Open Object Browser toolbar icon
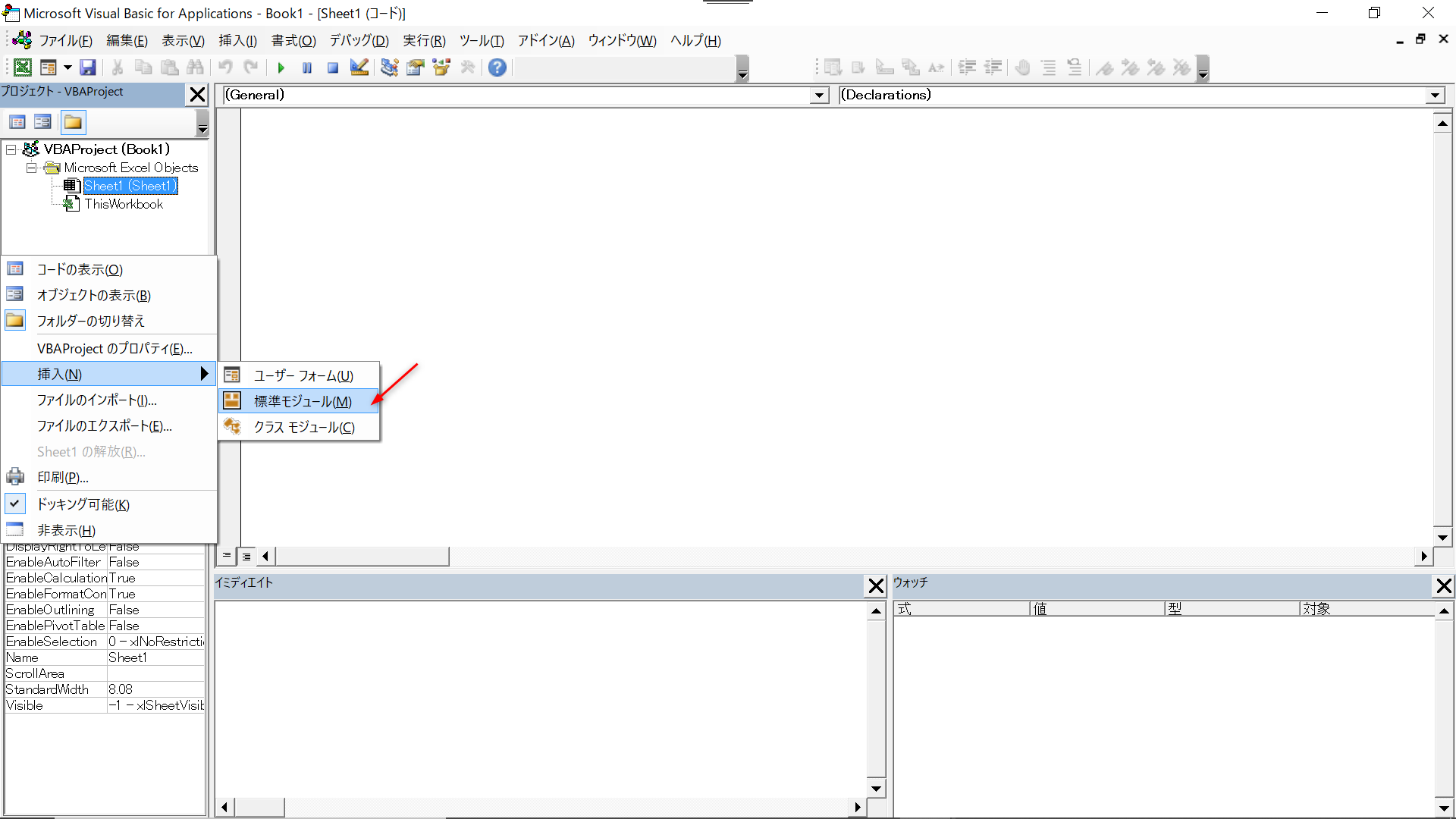 pos(441,67)
